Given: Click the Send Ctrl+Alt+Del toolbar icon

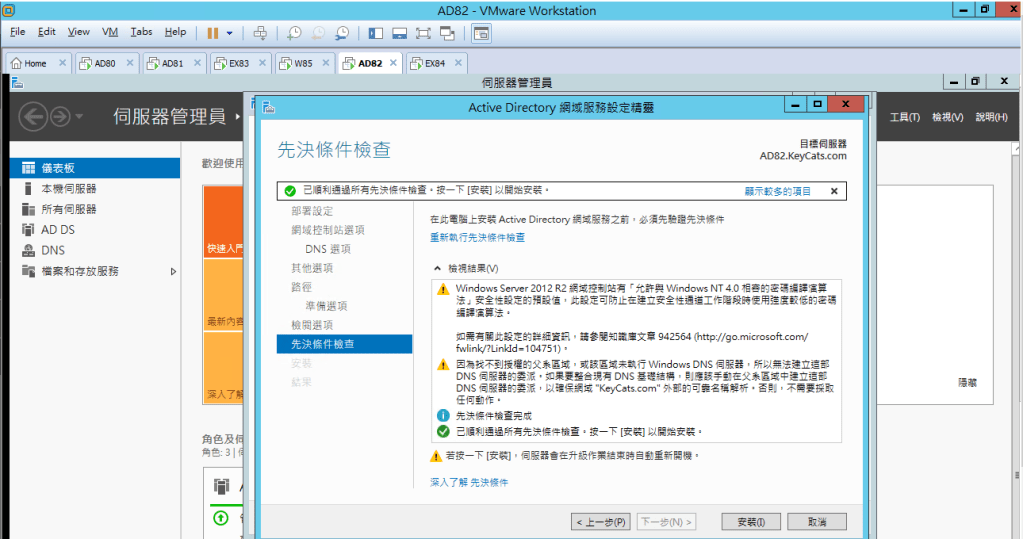Looking at the screenshot, I should [260, 32].
